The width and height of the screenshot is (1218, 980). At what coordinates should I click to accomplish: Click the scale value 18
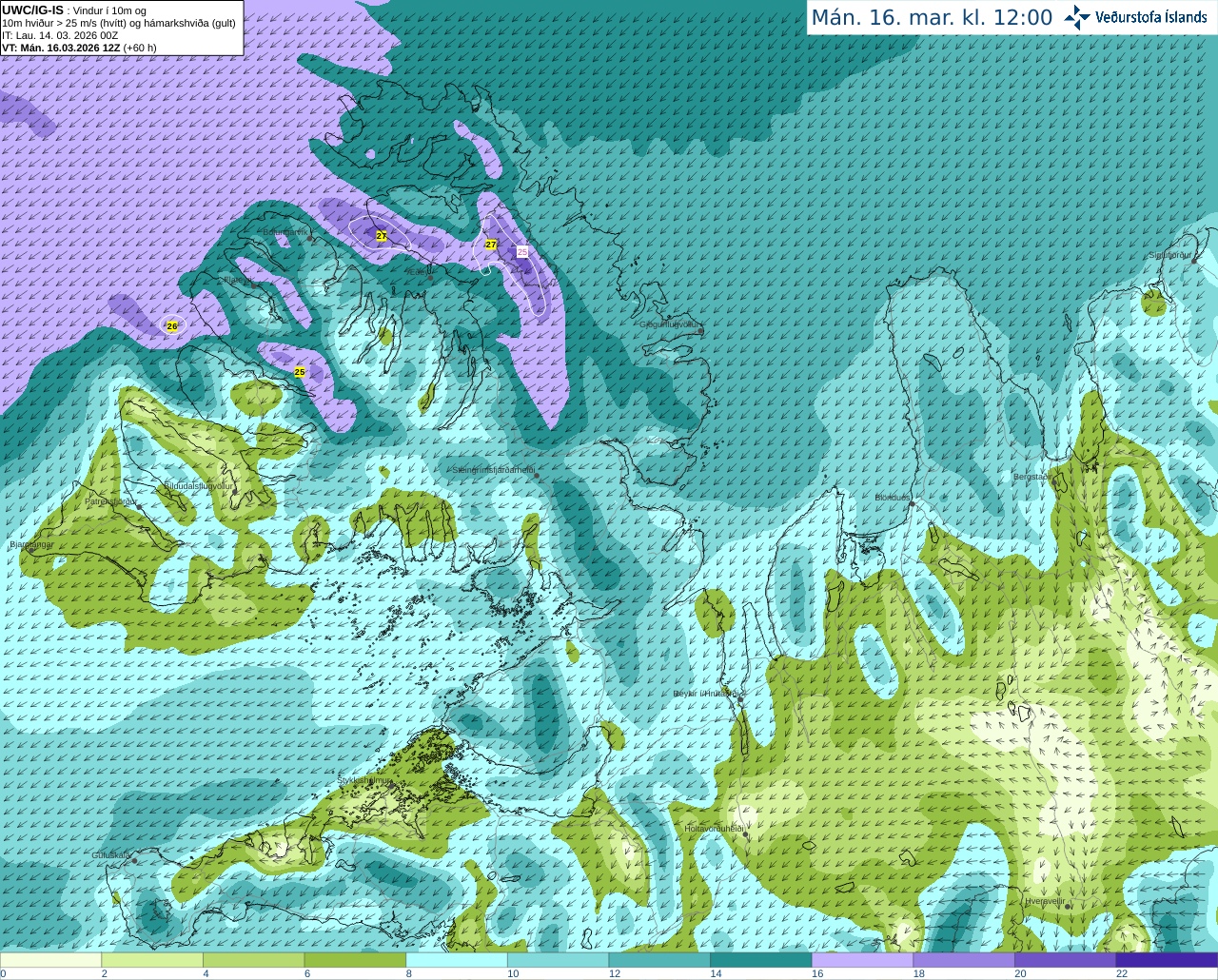[x=919, y=973]
